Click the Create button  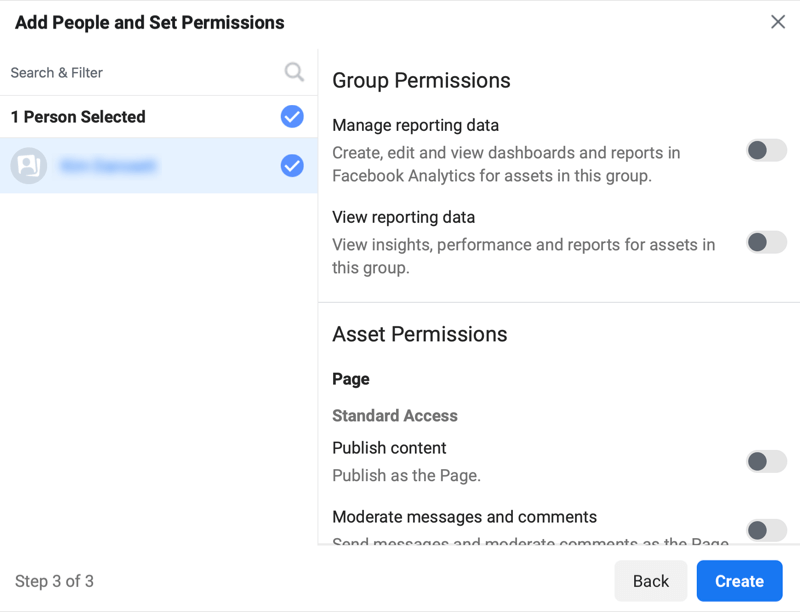[739, 581]
